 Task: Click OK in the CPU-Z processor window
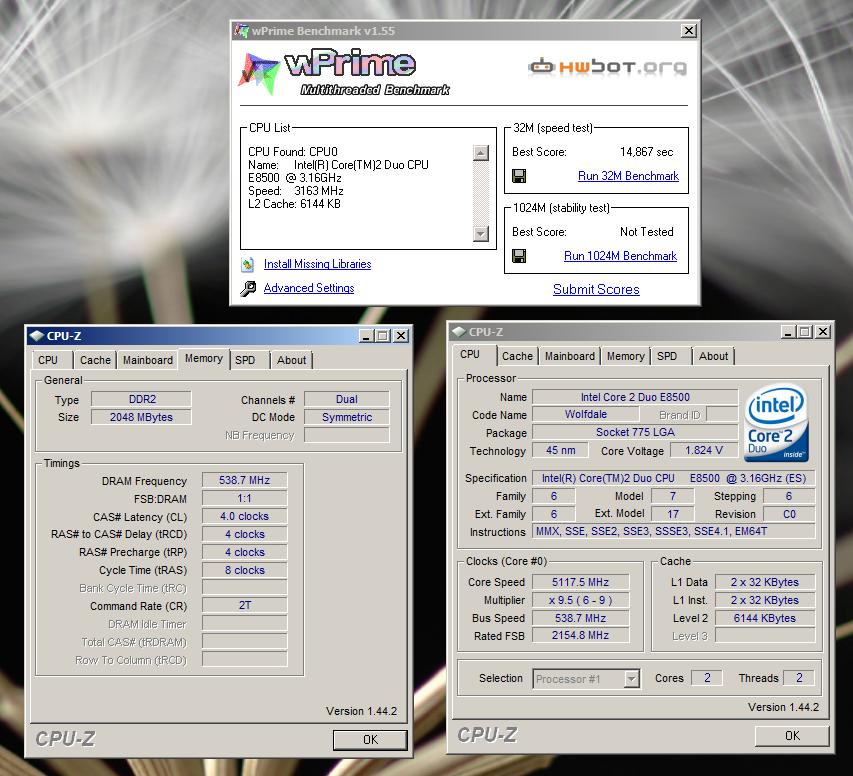coord(792,736)
